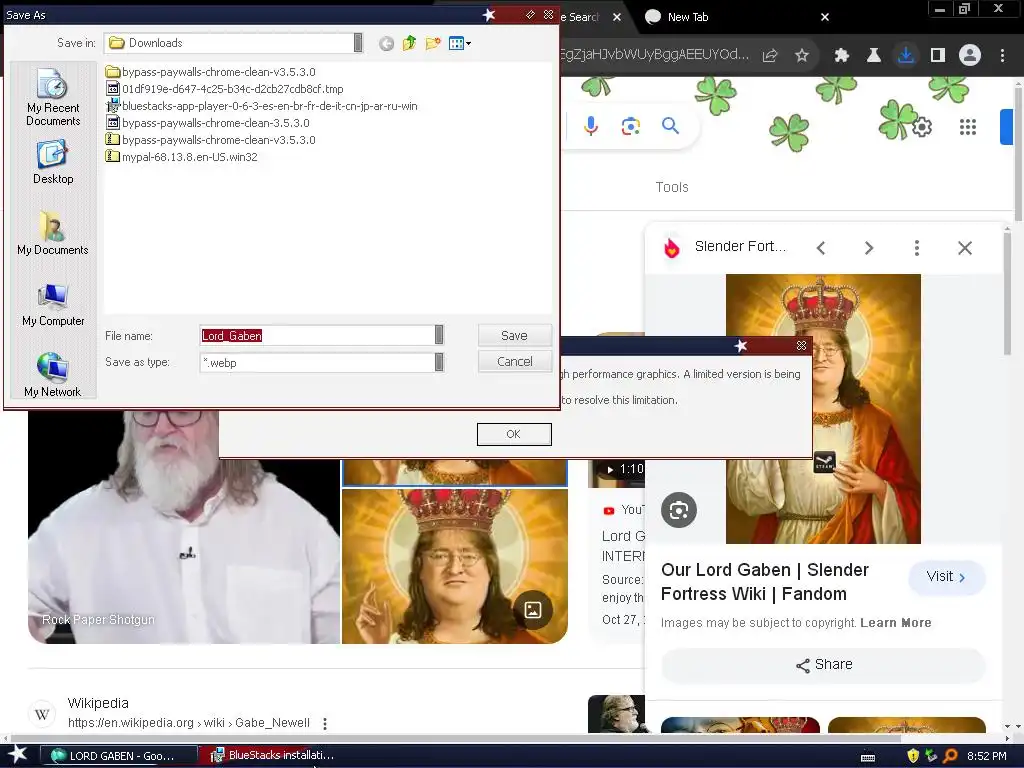Open Rock Paper Shotgun image thumbnail
This screenshot has width=1024, height=768.
point(184,526)
